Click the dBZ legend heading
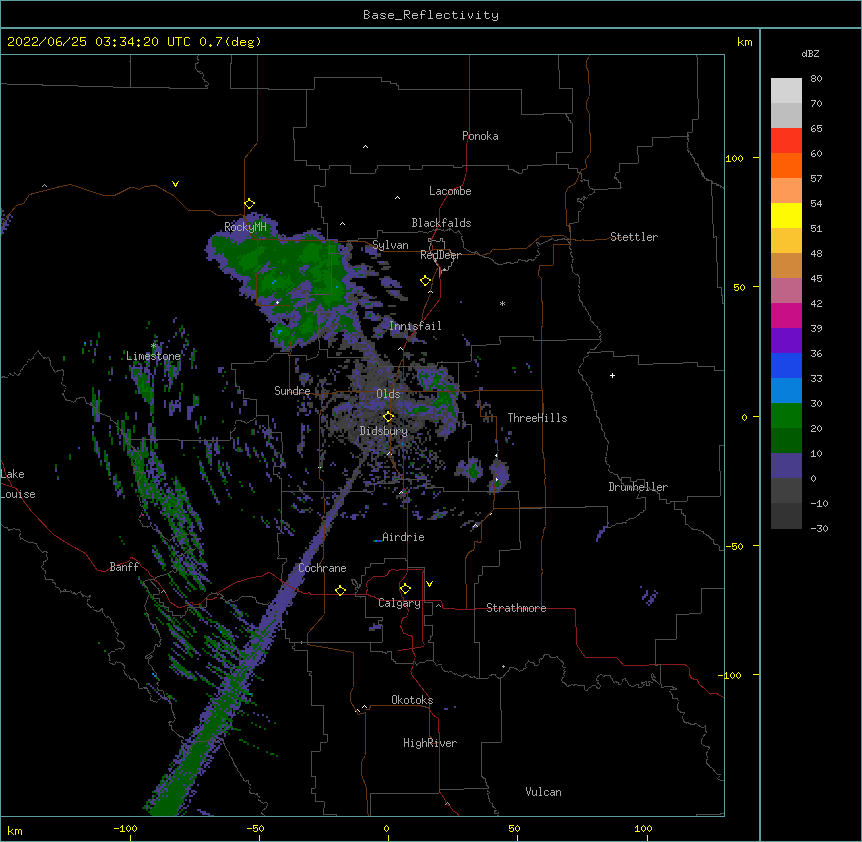The height and width of the screenshot is (842, 862). tap(810, 53)
